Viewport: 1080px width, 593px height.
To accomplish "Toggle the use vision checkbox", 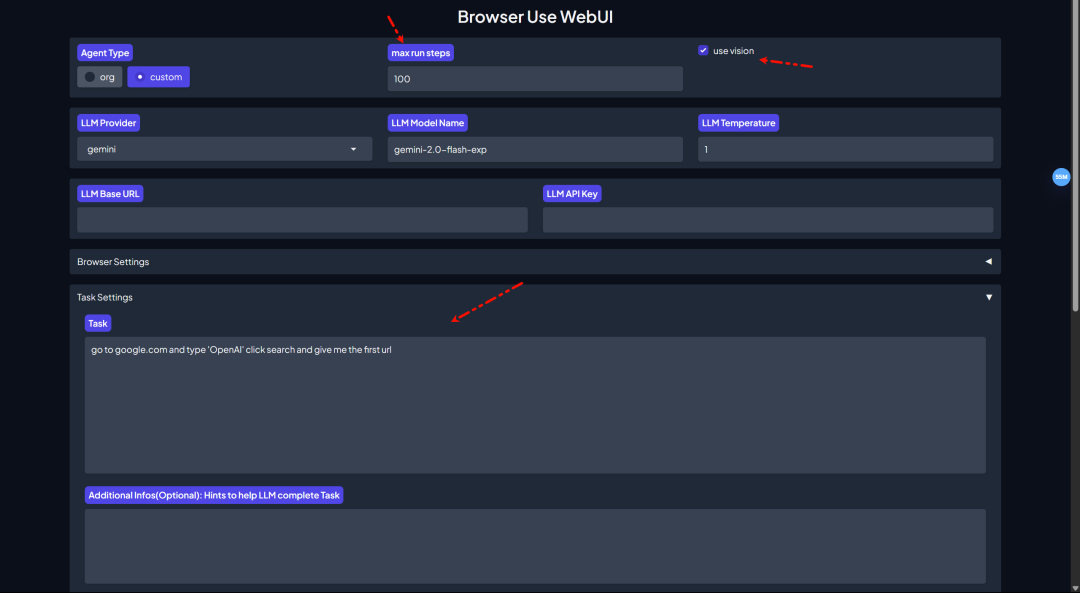I will tap(703, 50).
